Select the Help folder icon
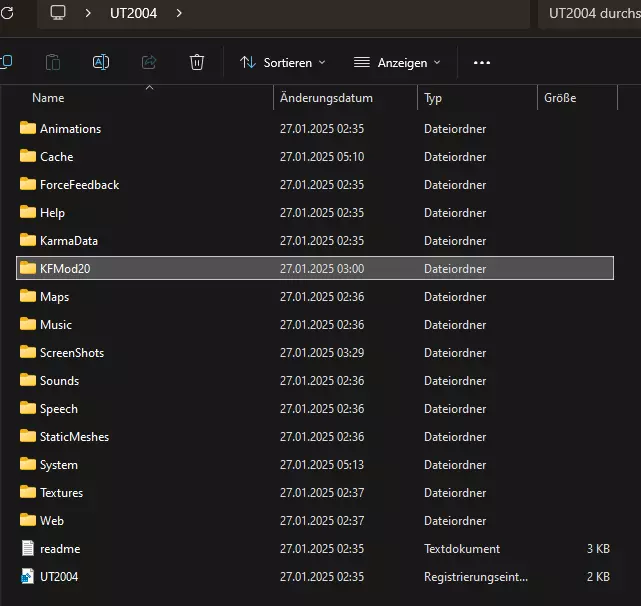Viewport: 641px width, 606px height. [x=28, y=212]
